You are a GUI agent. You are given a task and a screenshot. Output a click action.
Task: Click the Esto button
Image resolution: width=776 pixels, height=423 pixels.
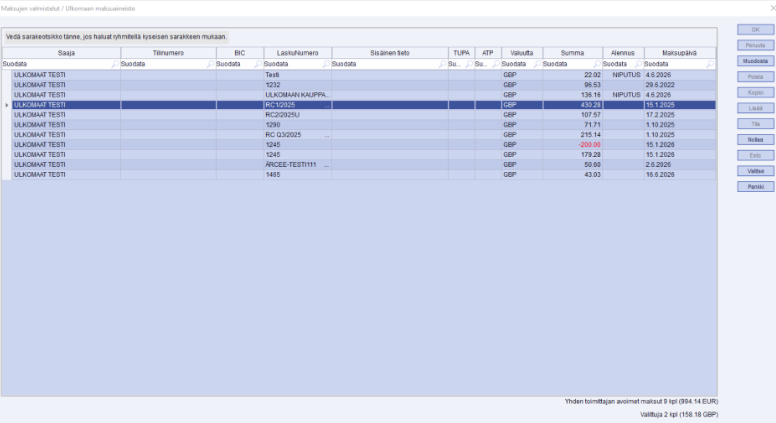pyautogui.click(x=755, y=155)
